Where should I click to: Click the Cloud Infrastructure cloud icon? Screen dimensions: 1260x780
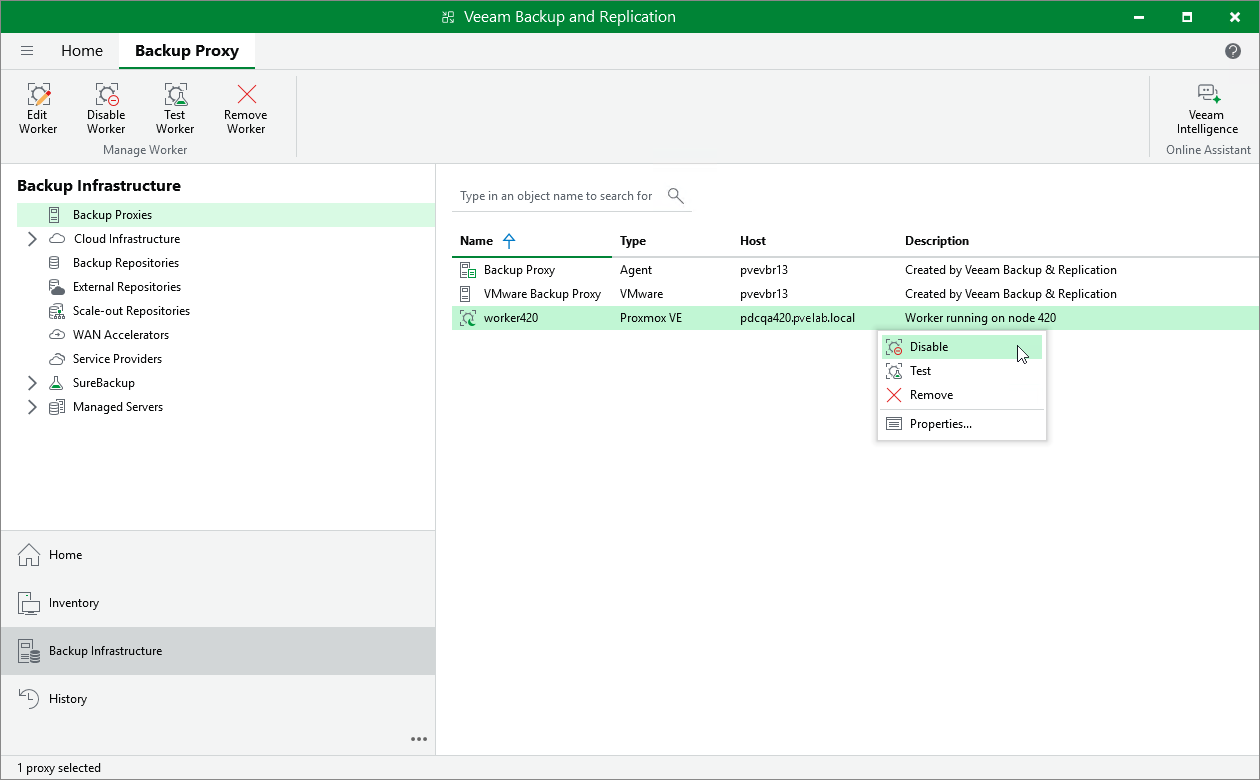[x=57, y=239]
